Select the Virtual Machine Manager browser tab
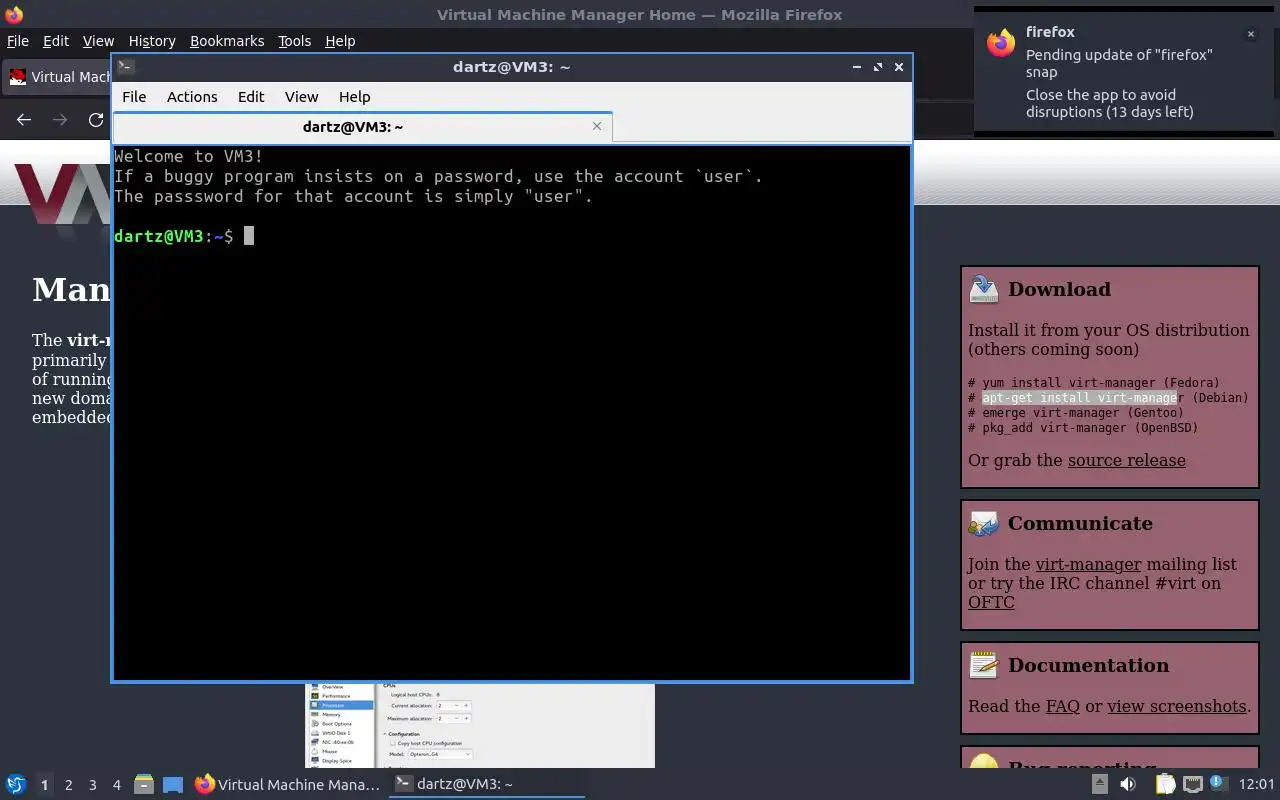Image resolution: width=1280 pixels, height=800 pixels. (x=58, y=77)
